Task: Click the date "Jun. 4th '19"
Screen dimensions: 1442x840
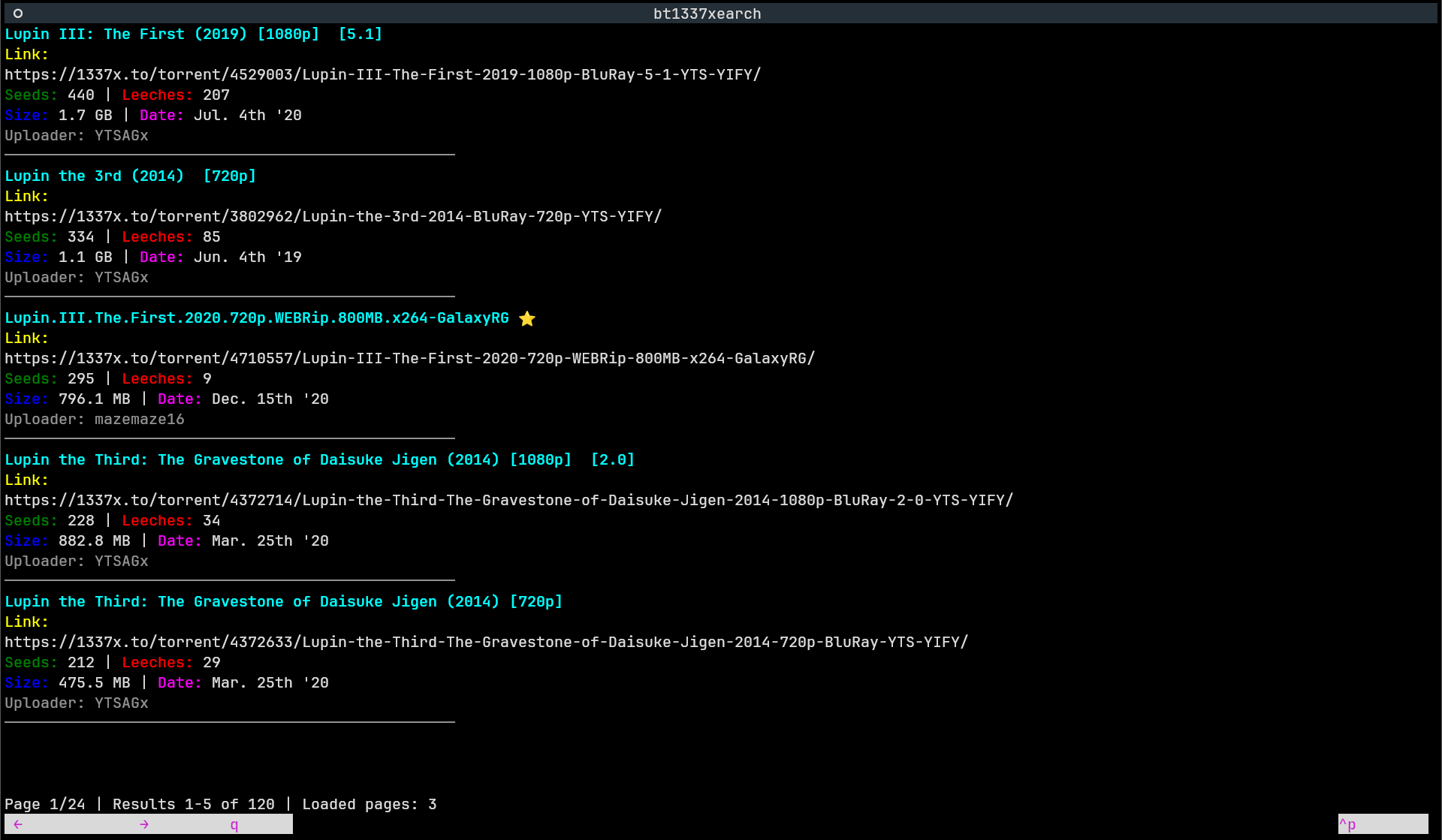Action: point(248,257)
